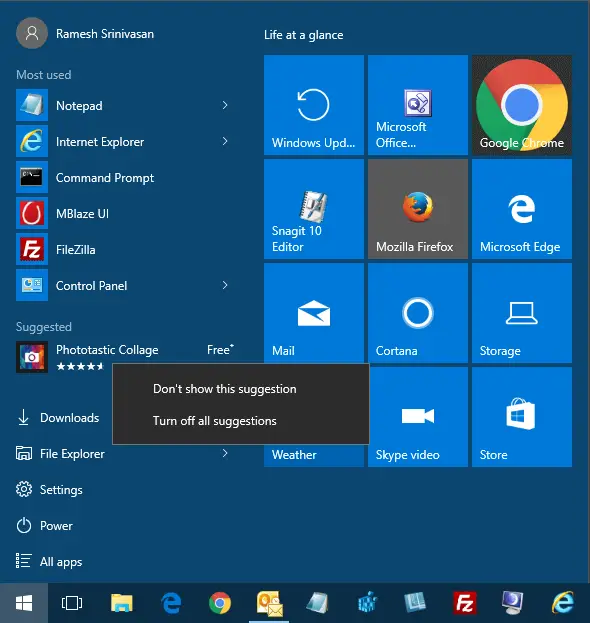Open the Skype video tile
Image resolution: width=590 pixels, height=623 pixels.
(x=418, y=417)
